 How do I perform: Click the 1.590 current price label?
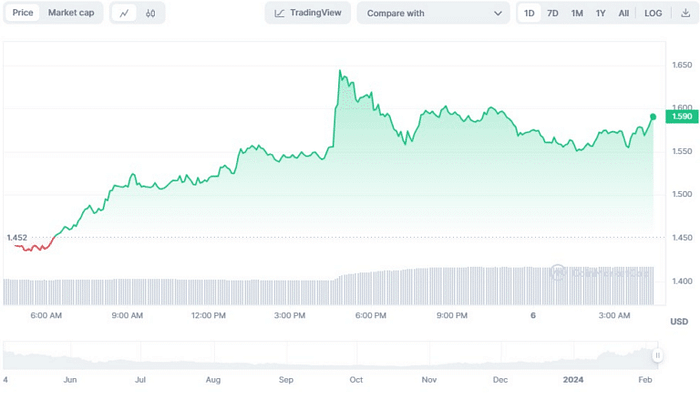[x=682, y=116]
